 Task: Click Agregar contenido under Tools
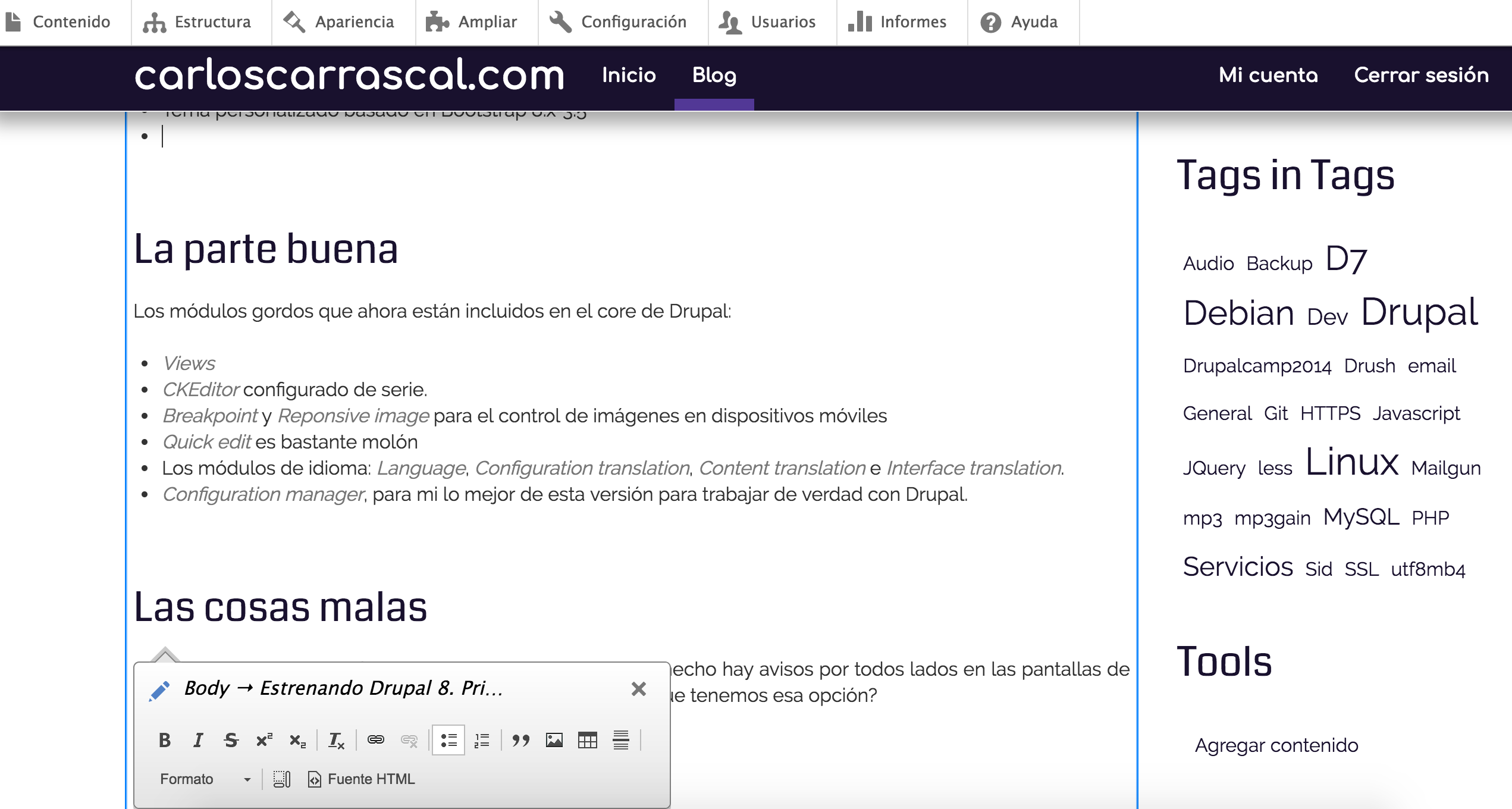click(x=1276, y=745)
